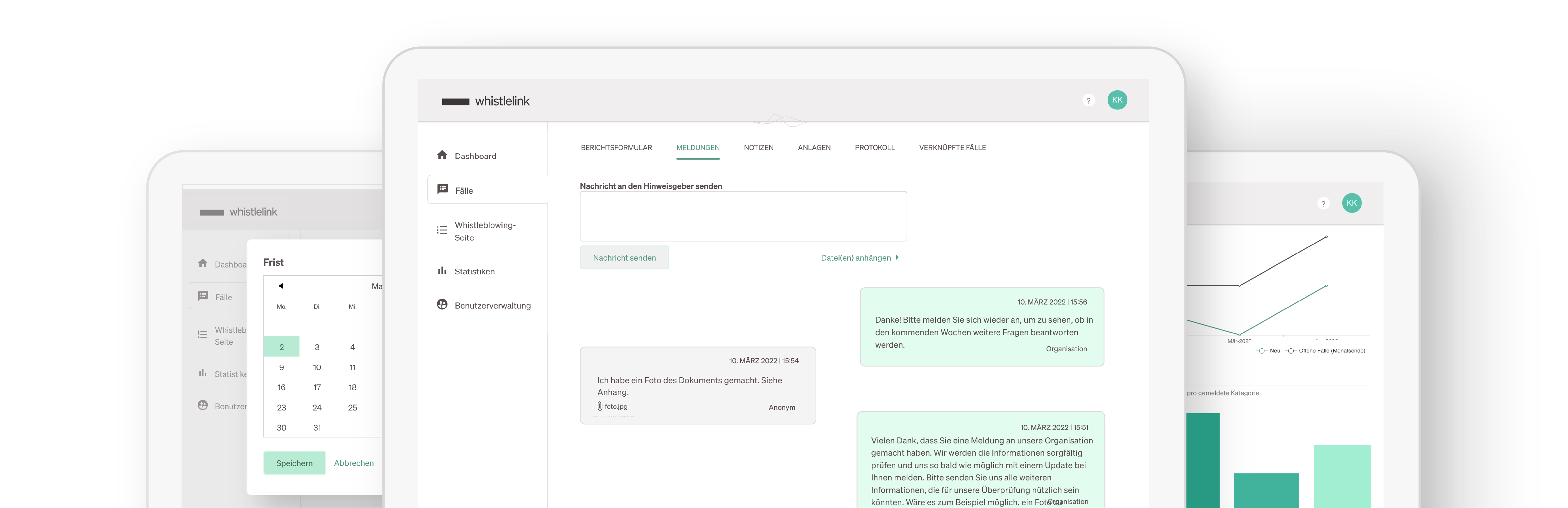Screen dimensions: 1568x508
Task: Switch to the Protokoll tab
Action: point(875,148)
